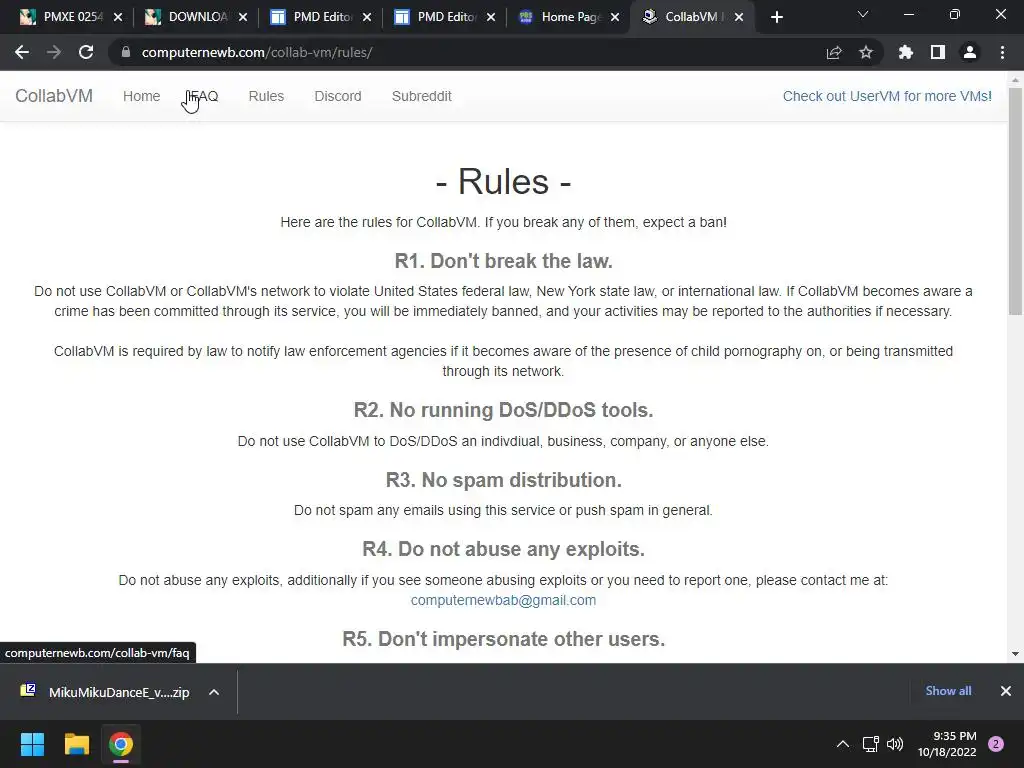Close the Home Page tab

[615, 17]
